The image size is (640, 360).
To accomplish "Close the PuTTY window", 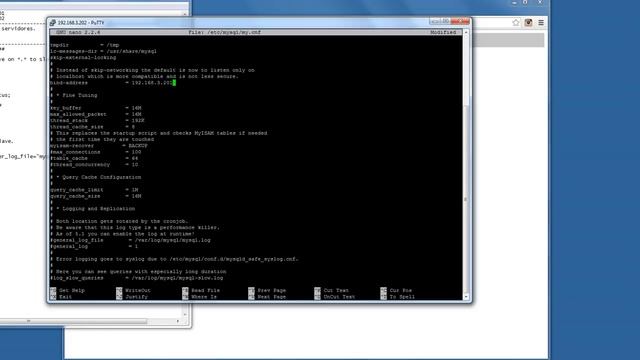I will click(460, 21).
